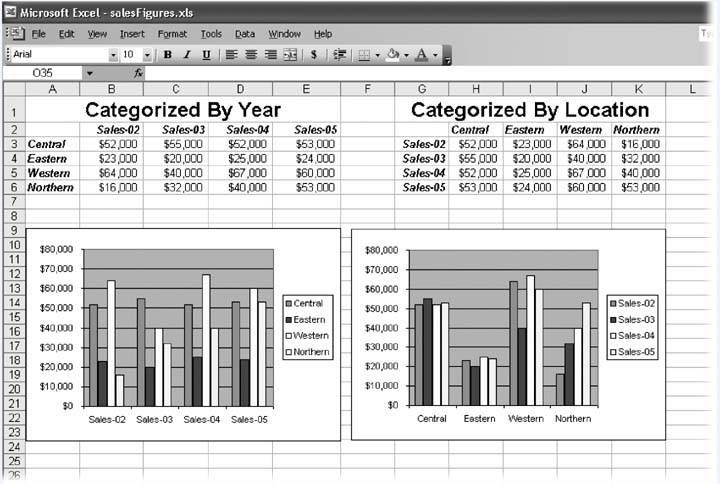Image resolution: width=720 pixels, height=484 pixels.
Task: Click the Insert Function fx icon
Action: tap(138, 73)
